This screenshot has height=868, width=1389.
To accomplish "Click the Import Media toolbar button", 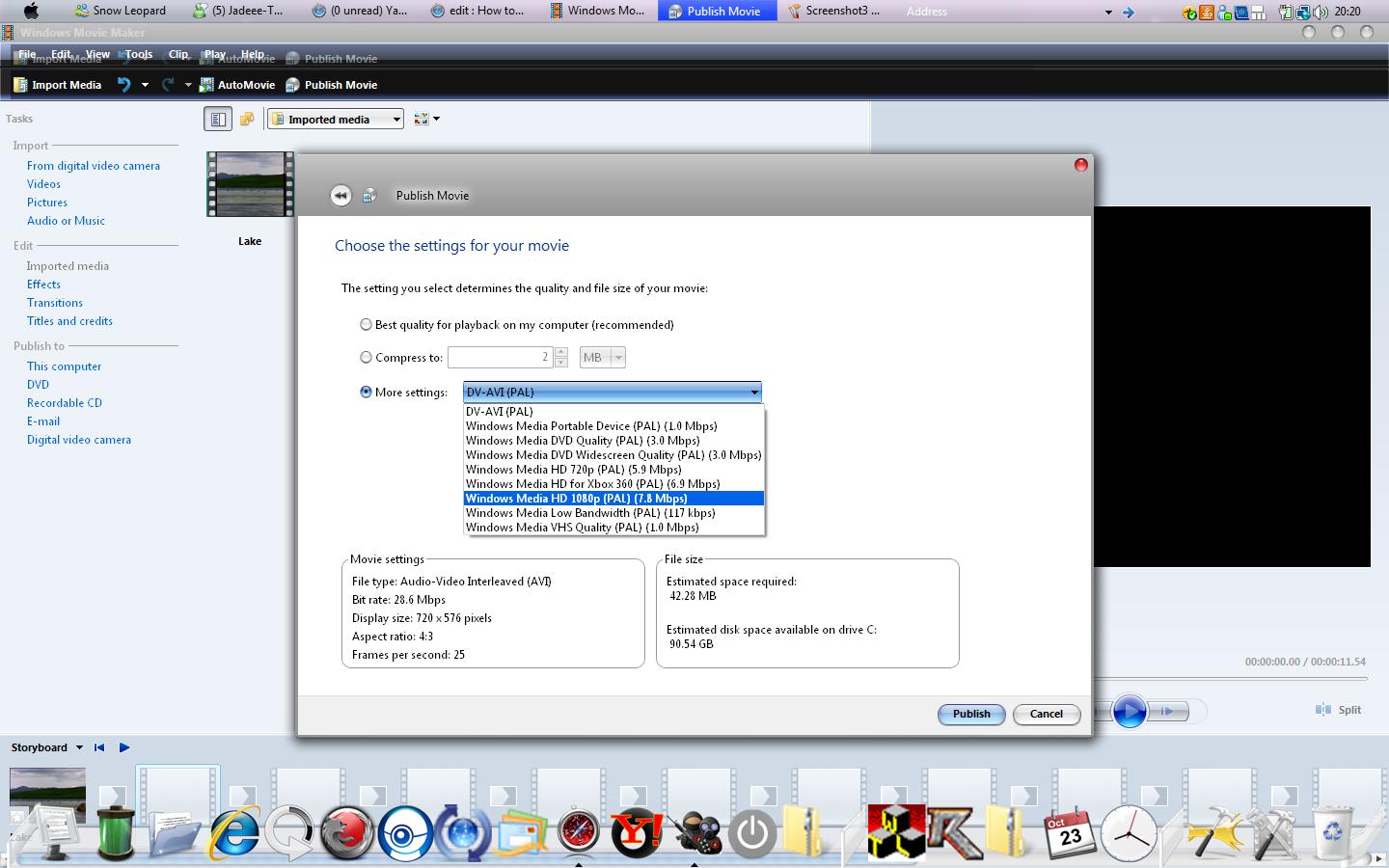I will [57, 85].
